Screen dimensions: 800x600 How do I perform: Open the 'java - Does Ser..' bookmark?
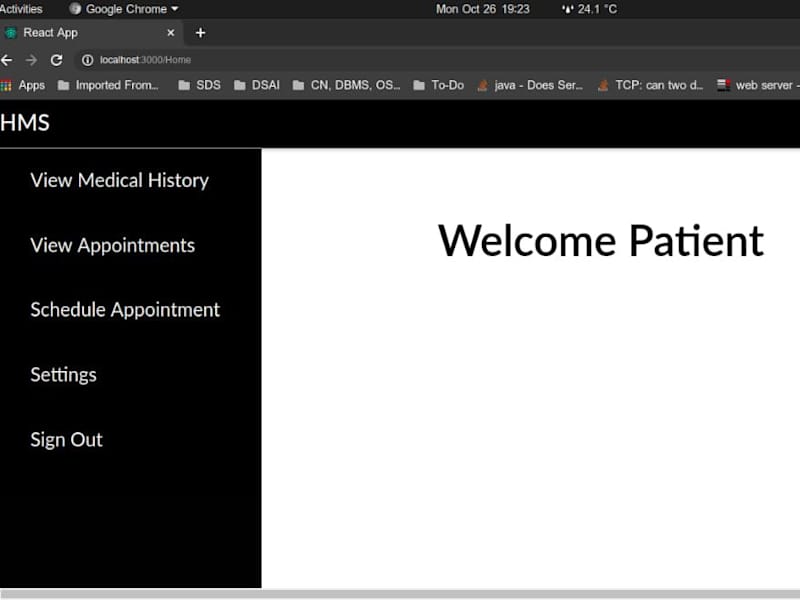point(530,85)
